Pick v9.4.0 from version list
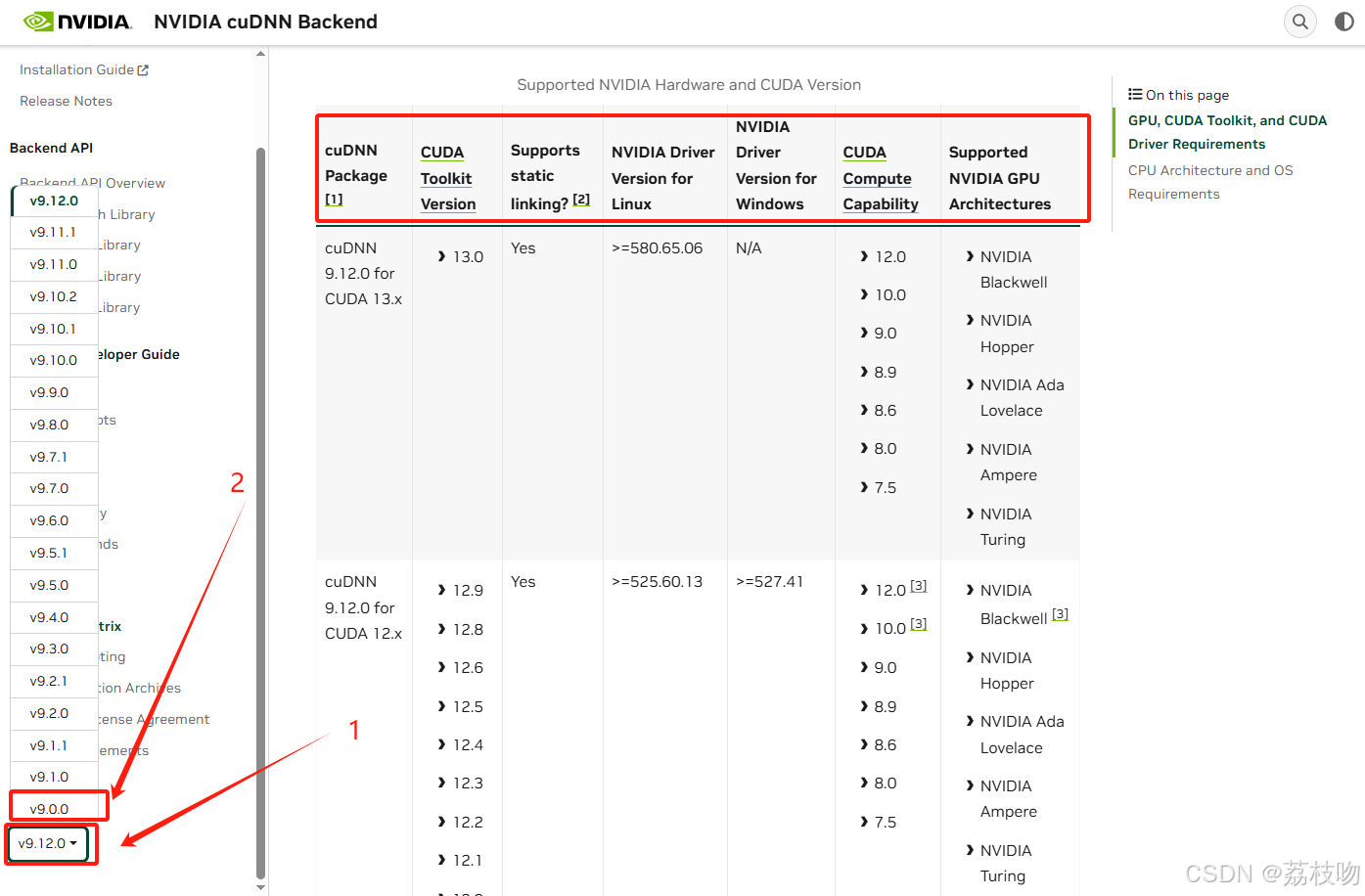Screen dimensions: 1365x896 click(x=54, y=617)
